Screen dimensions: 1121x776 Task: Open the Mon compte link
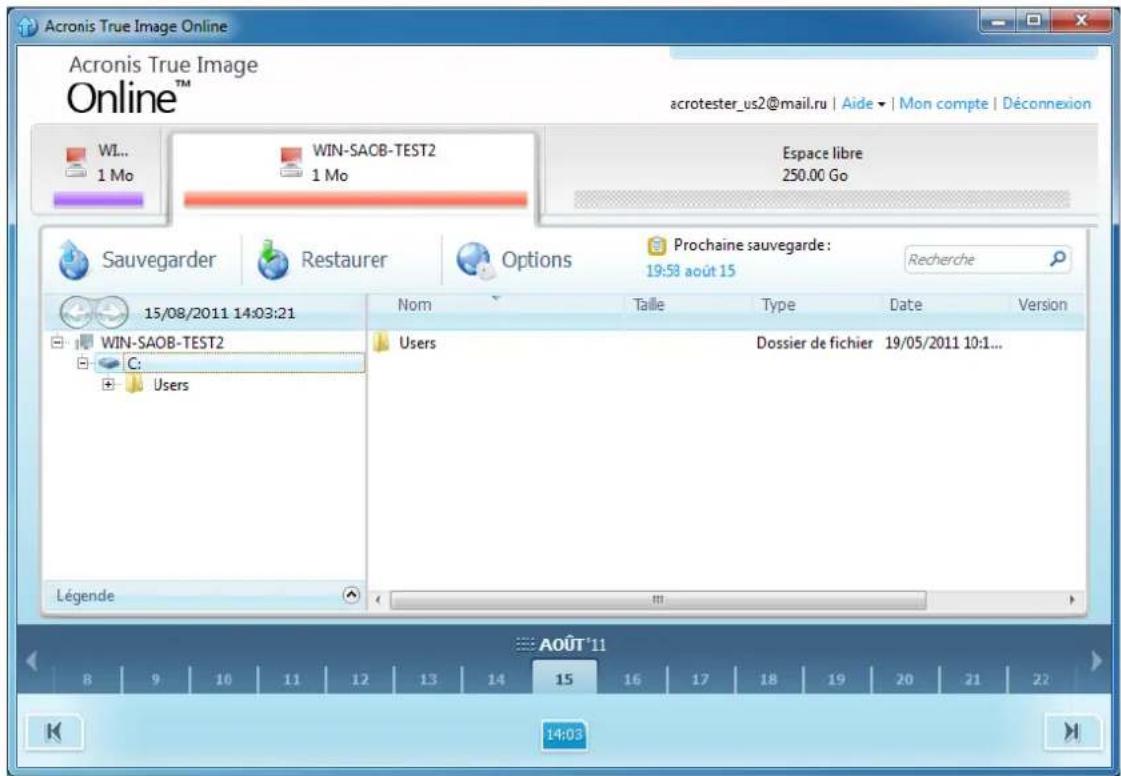pos(943,104)
